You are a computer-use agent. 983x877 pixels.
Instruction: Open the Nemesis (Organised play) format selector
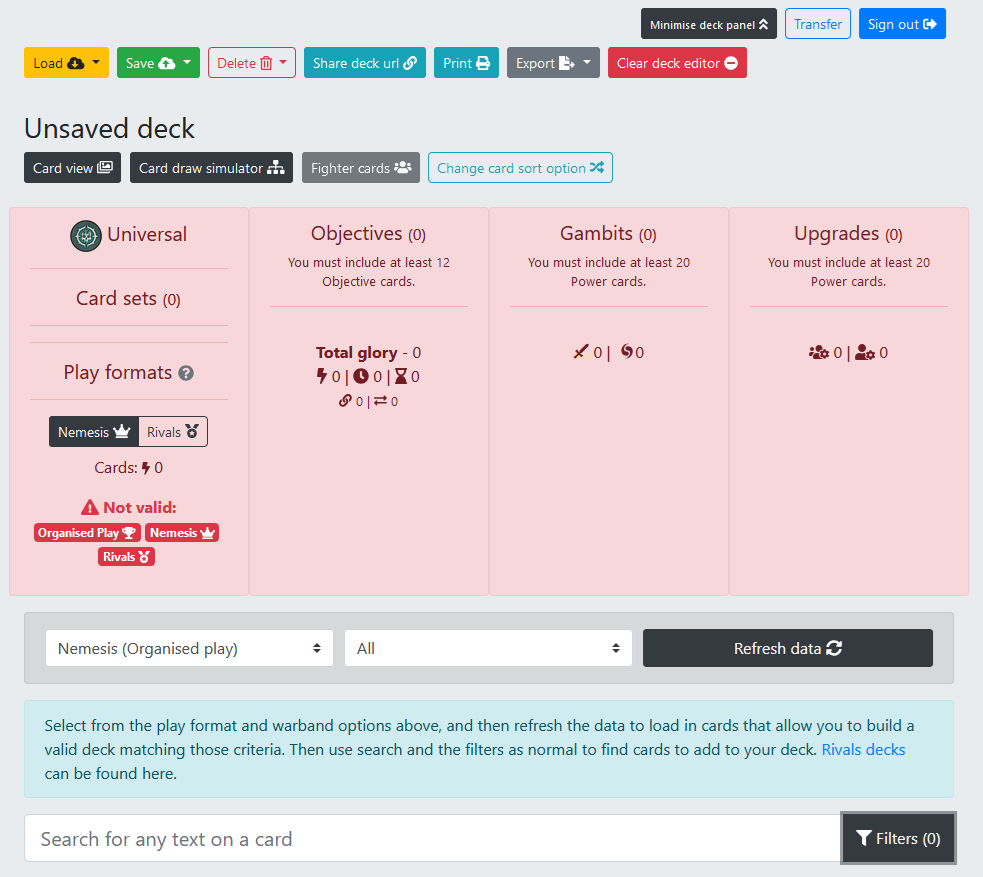(x=189, y=648)
